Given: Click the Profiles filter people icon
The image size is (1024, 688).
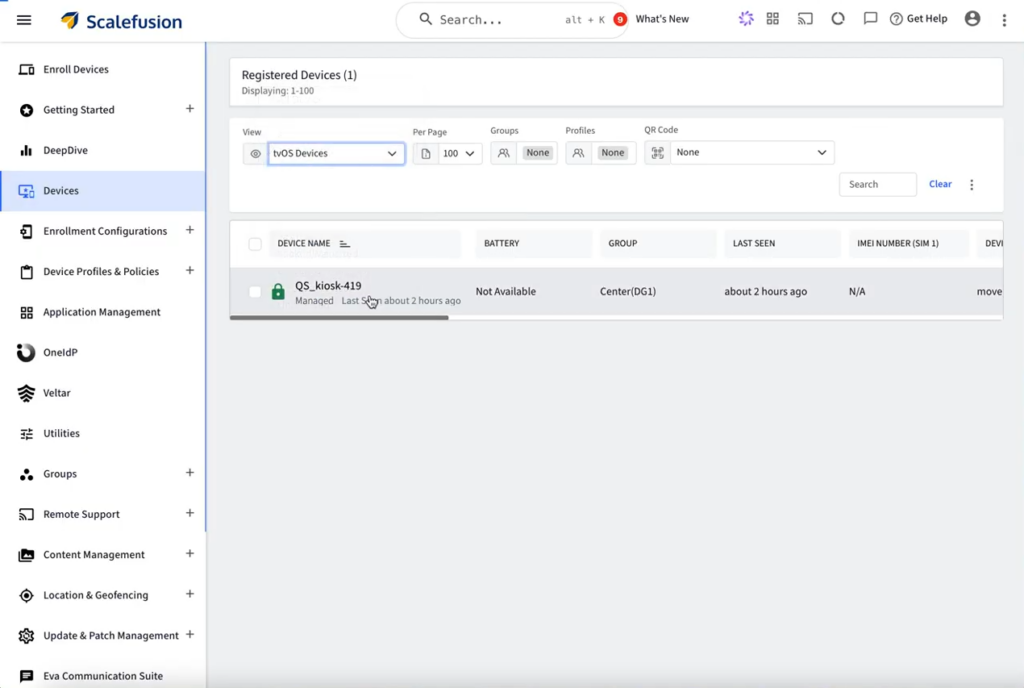Looking at the screenshot, I should click(x=578, y=153).
